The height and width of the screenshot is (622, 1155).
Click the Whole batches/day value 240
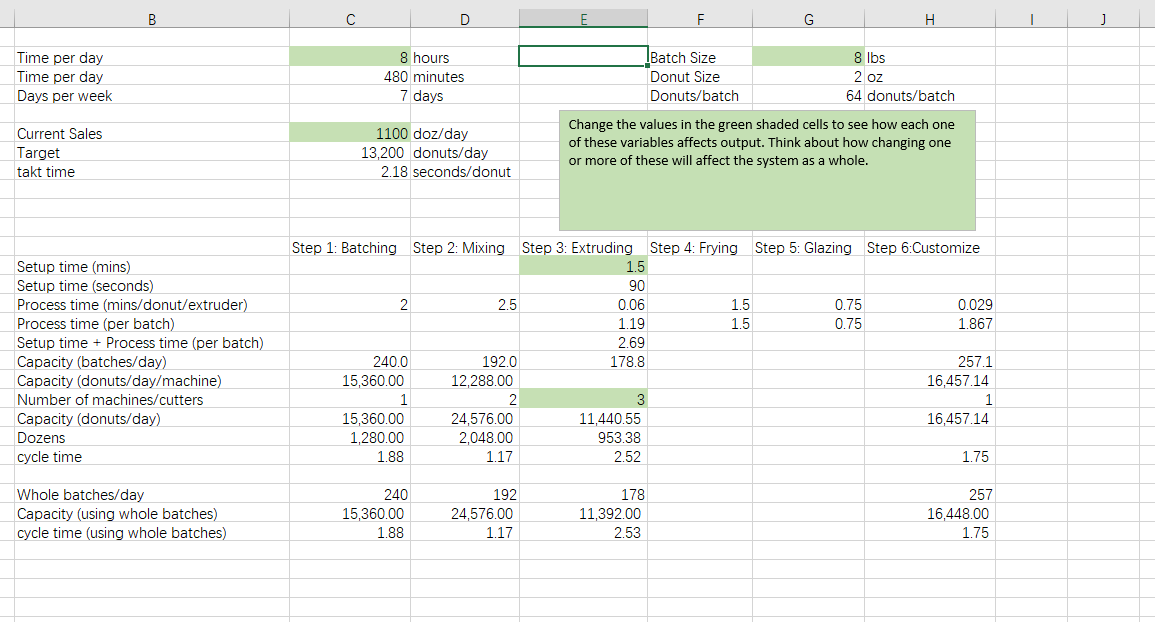350,494
